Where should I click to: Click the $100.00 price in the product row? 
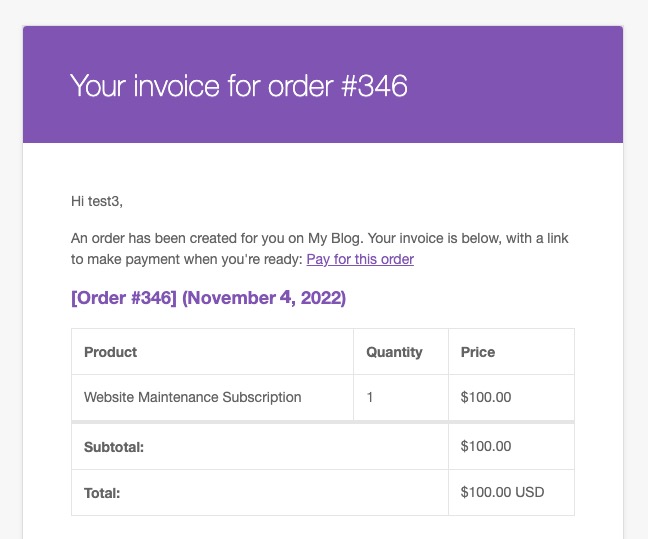point(486,397)
